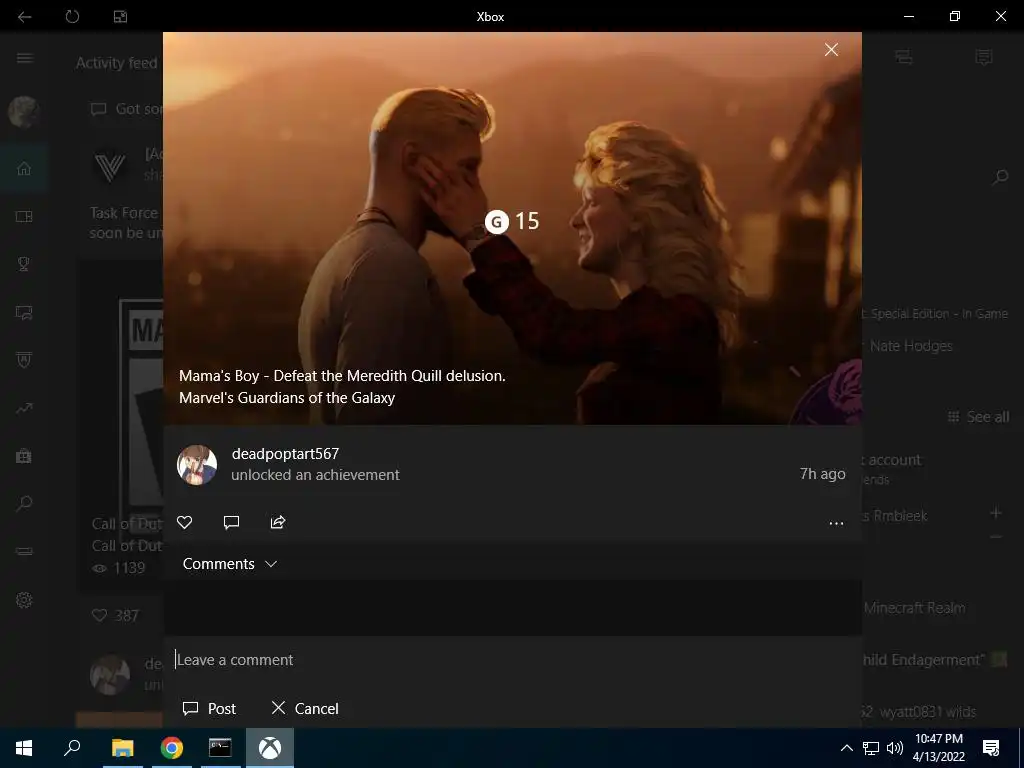Open the Minecraft Realm entry

tap(914, 608)
